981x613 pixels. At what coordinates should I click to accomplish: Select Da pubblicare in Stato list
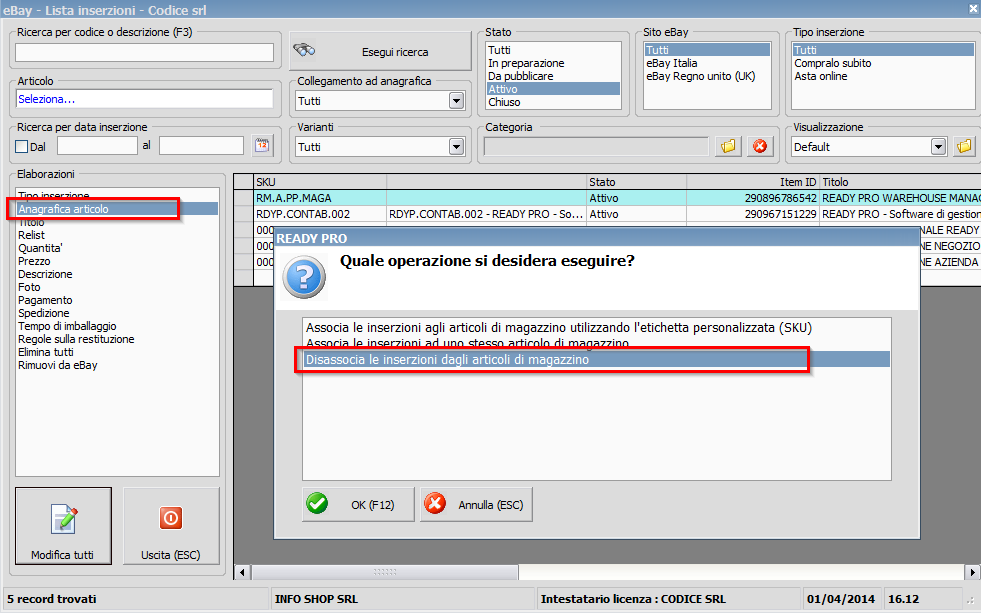coord(553,76)
